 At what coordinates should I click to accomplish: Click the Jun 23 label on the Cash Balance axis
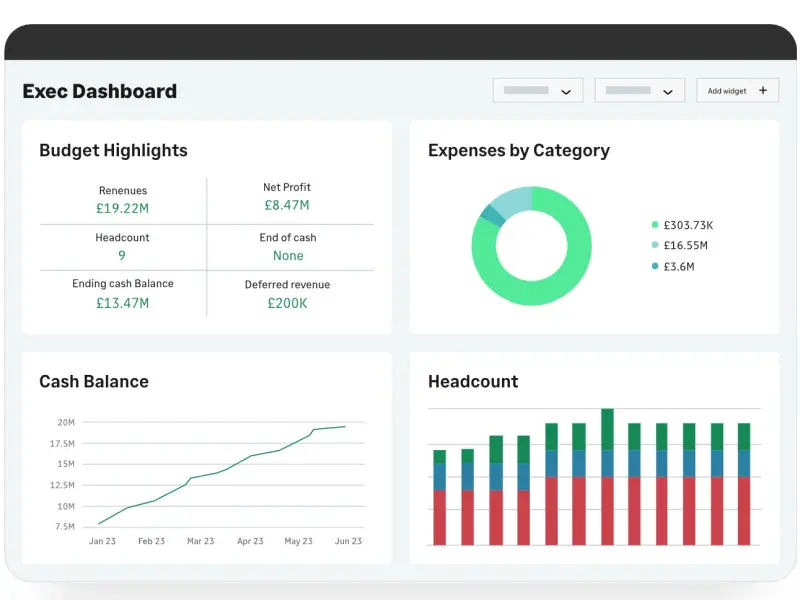pyautogui.click(x=348, y=541)
